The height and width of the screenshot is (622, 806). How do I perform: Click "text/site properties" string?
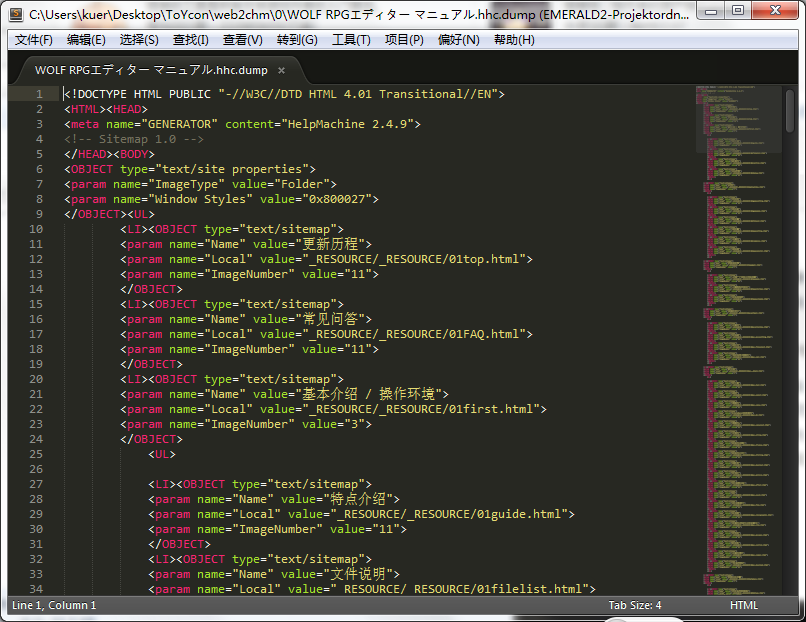point(232,169)
